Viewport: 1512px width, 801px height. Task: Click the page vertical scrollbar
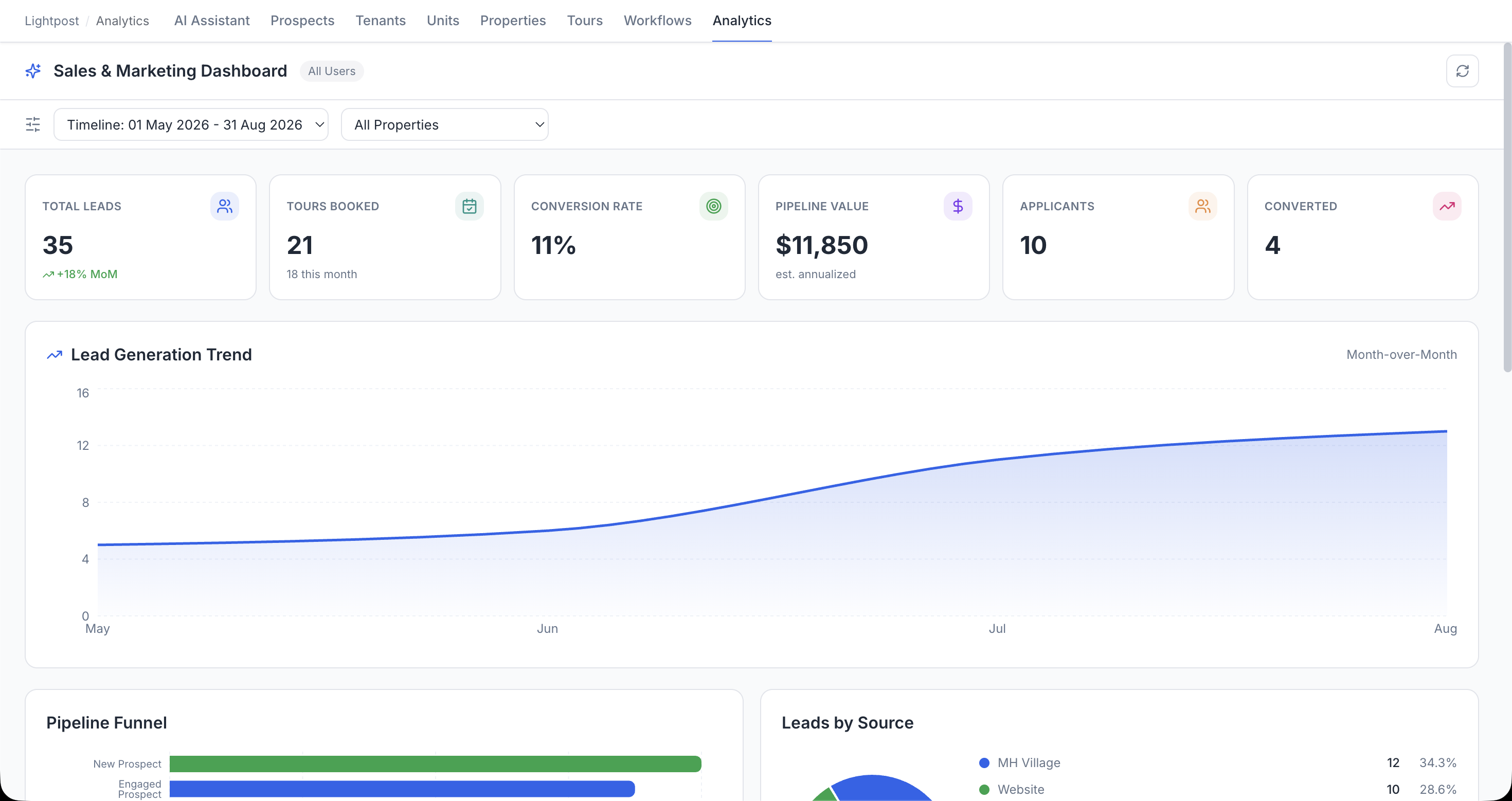coord(1507,207)
